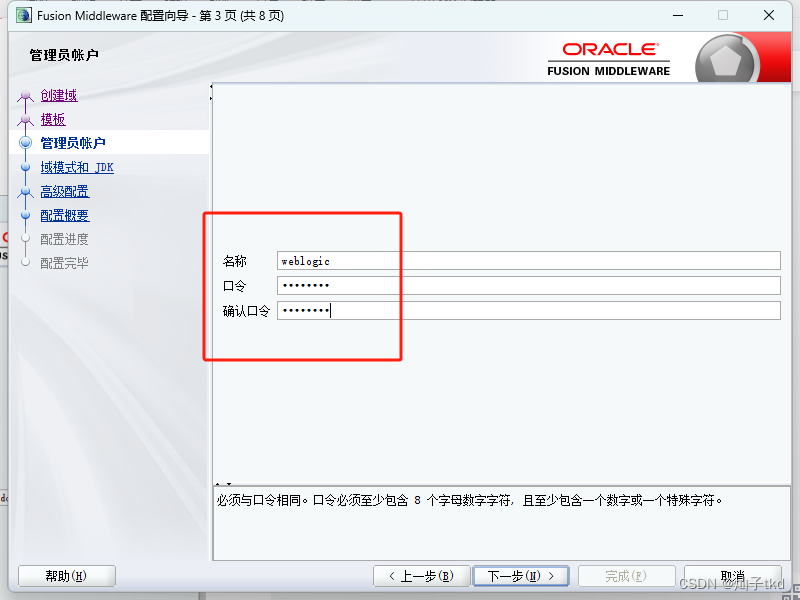Click the 配置完毕 step marker circle
This screenshot has width=800, height=600.
26,262
